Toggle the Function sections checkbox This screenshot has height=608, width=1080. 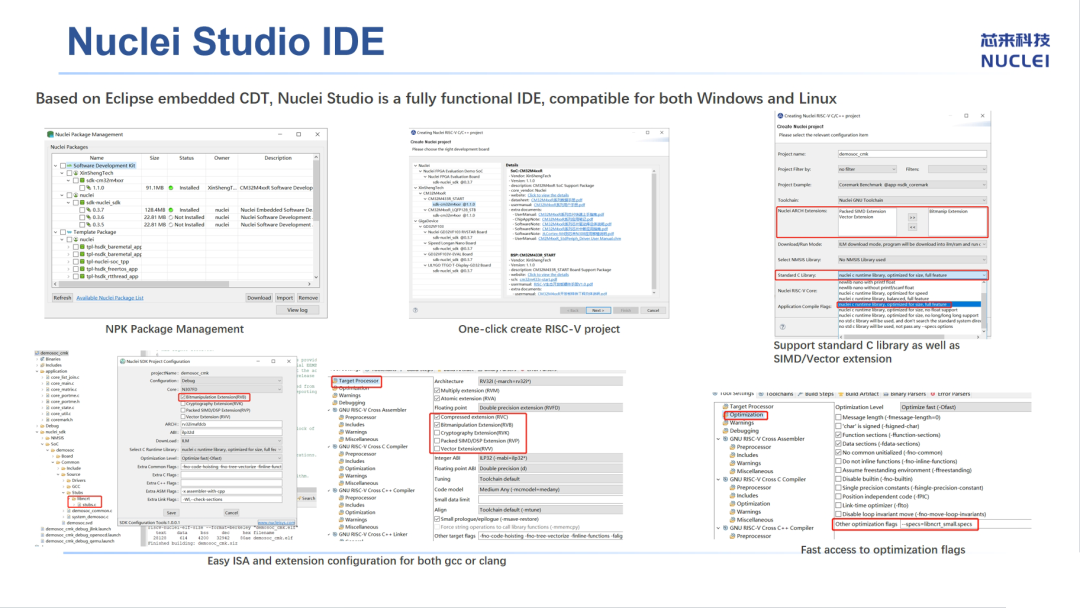pos(838,435)
